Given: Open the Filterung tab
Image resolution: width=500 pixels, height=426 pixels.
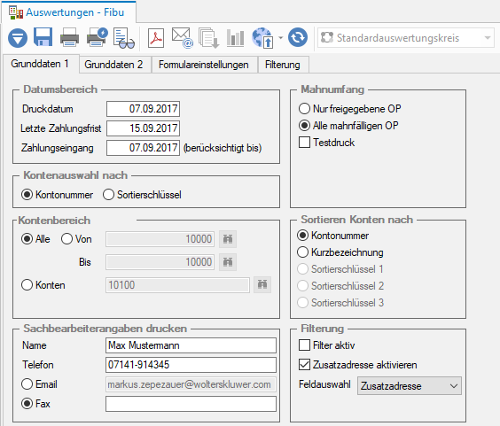Looking at the screenshot, I should click(x=283, y=64).
